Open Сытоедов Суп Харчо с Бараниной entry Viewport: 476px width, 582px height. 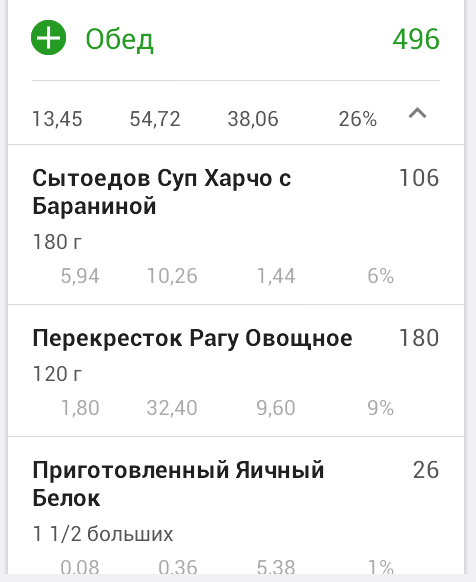pos(236,225)
